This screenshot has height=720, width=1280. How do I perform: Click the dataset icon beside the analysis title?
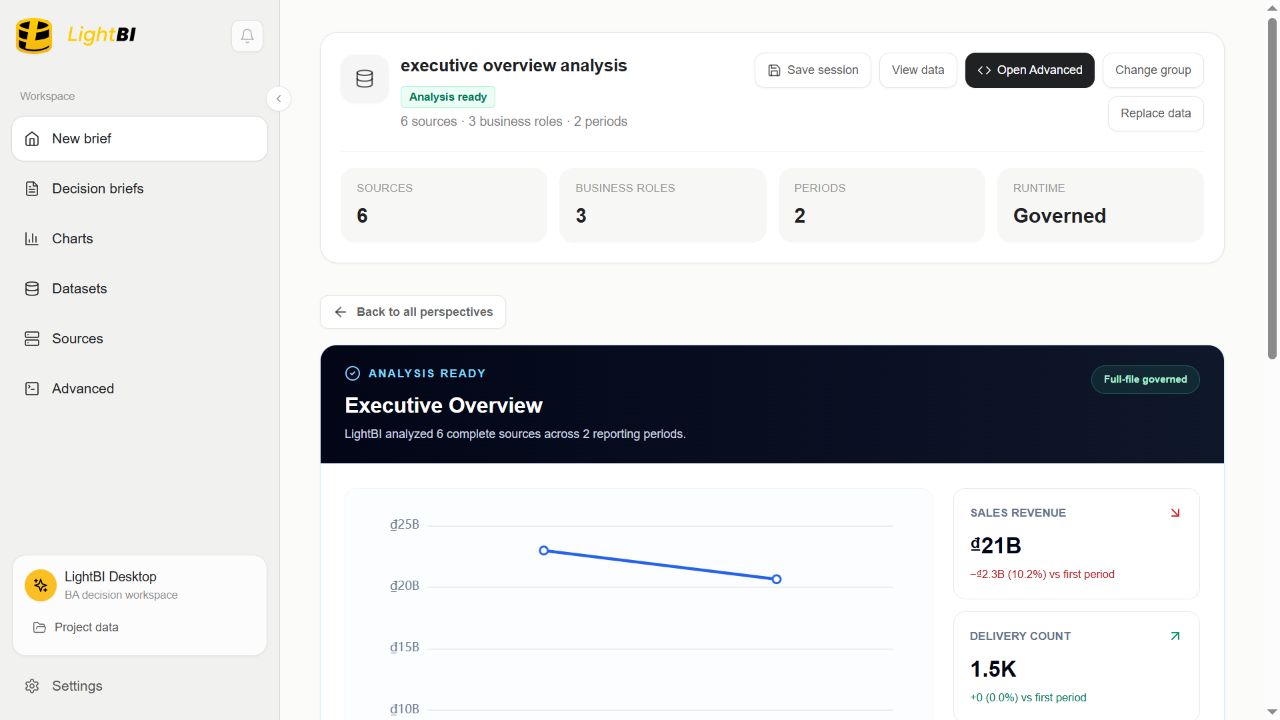(365, 79)
